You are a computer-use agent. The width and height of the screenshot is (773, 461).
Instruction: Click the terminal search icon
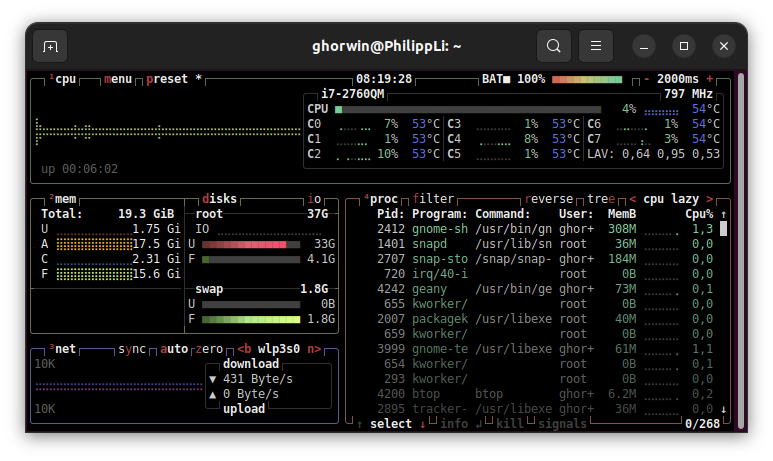point(553,46)
